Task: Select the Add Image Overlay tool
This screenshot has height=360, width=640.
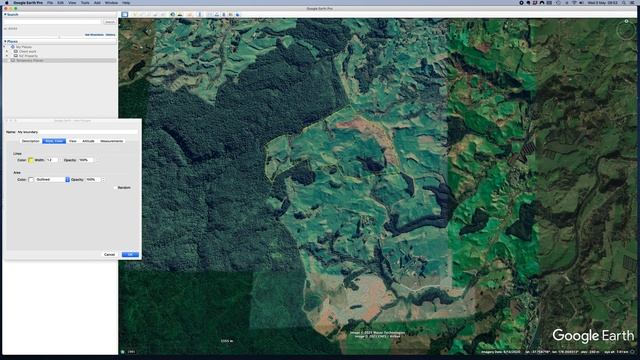Action: (155, 14)
